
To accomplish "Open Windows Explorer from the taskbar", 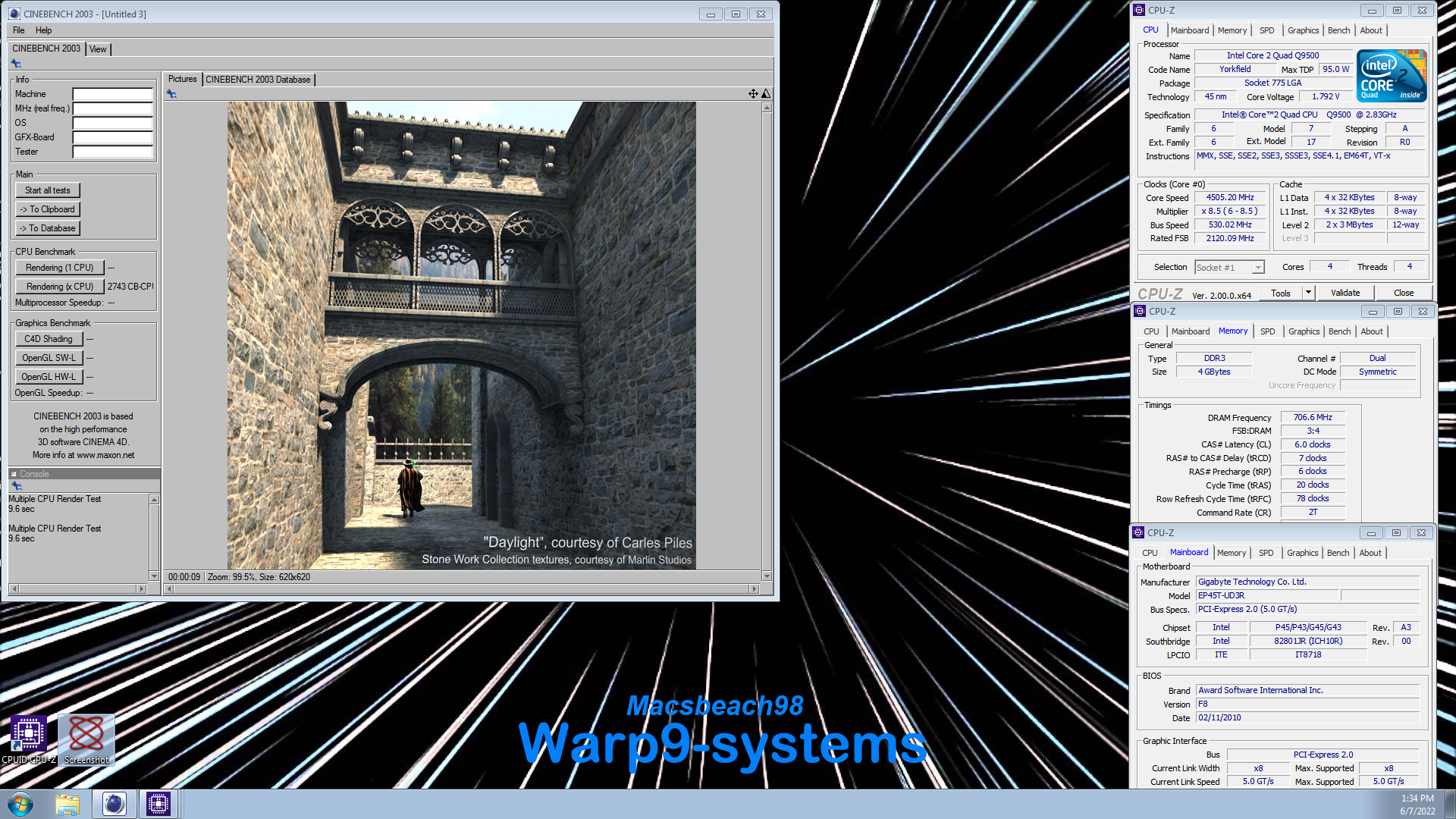I will pos(67,804).
